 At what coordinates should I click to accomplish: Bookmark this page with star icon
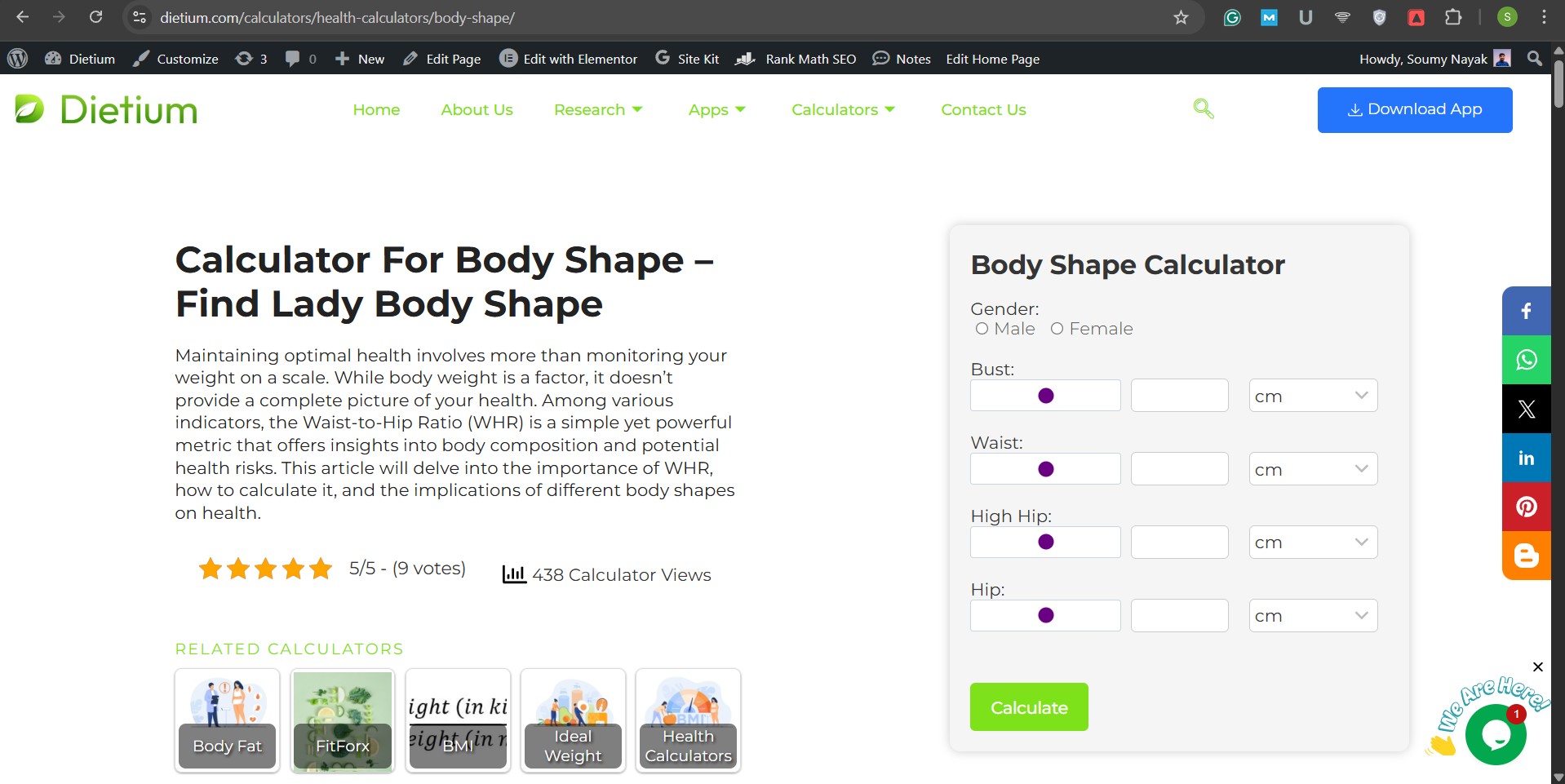coord(1181,17)
